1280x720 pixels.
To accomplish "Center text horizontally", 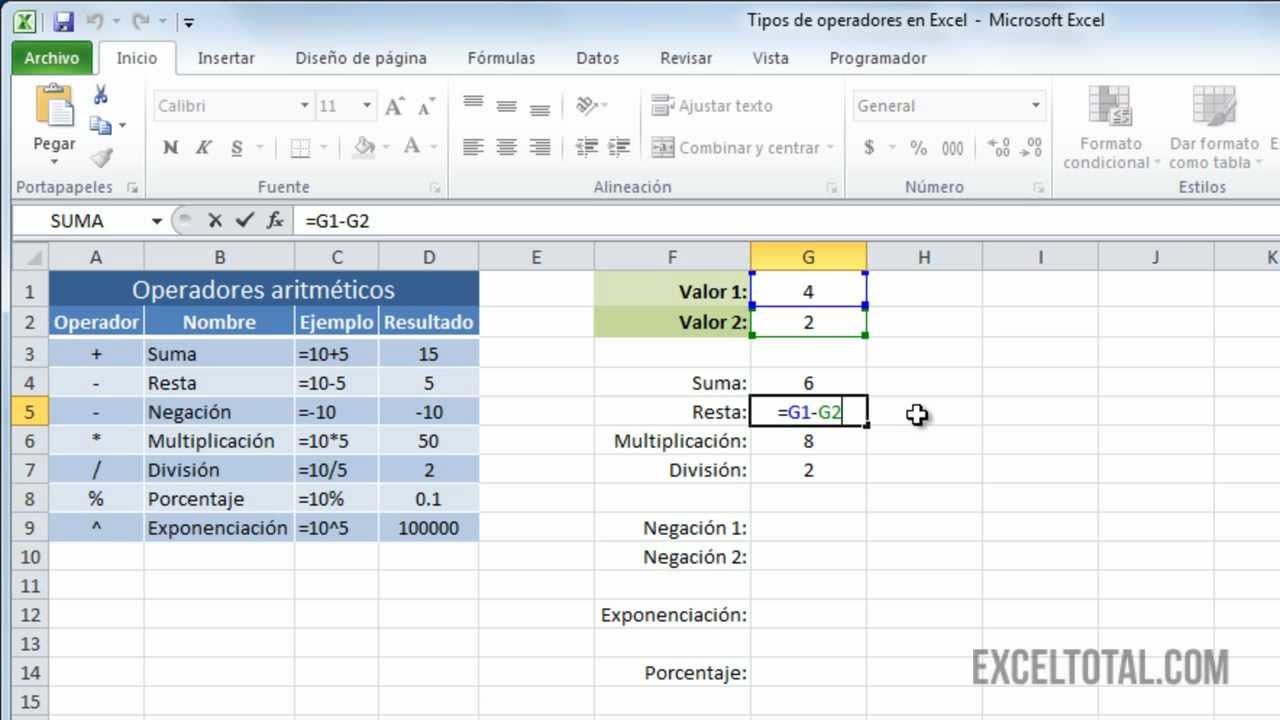I will click(507, 148).
